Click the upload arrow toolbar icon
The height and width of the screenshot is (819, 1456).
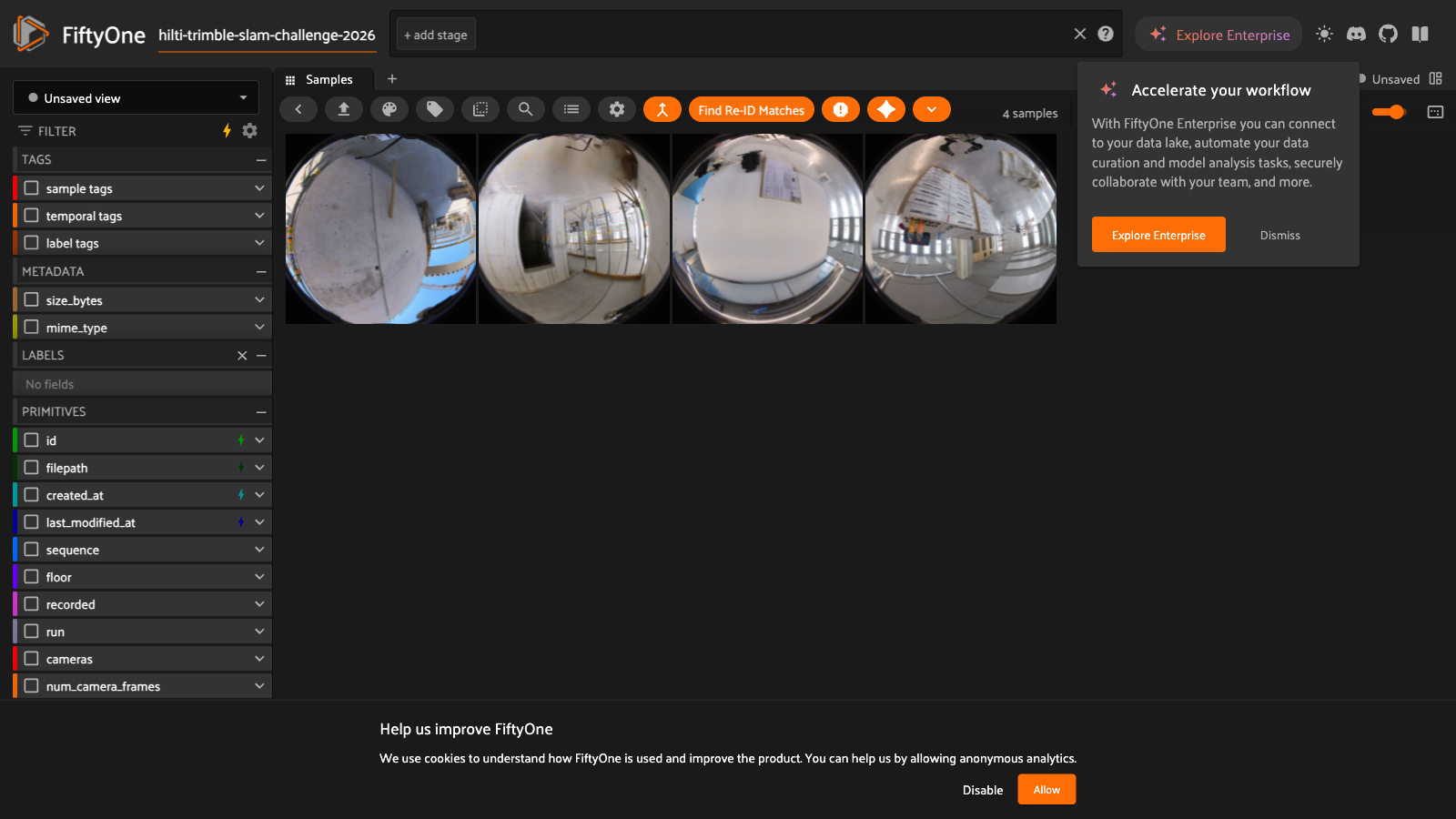pos(344,109)
